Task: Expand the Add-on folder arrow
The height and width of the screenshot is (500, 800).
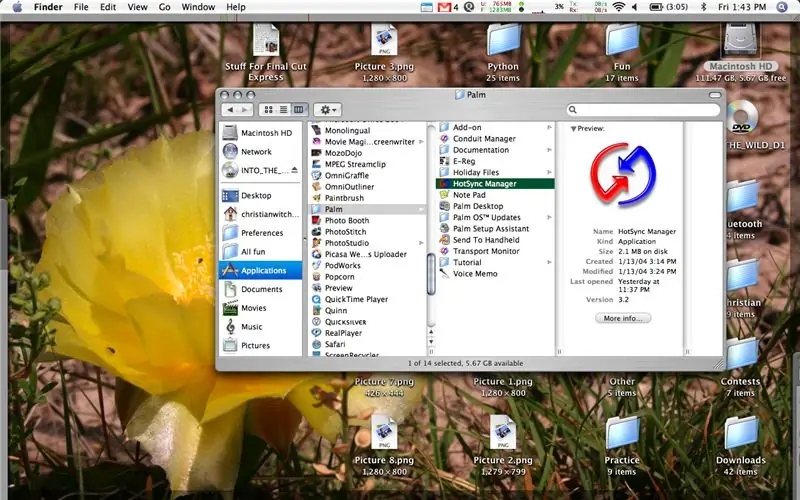Action: coord(549,128)
